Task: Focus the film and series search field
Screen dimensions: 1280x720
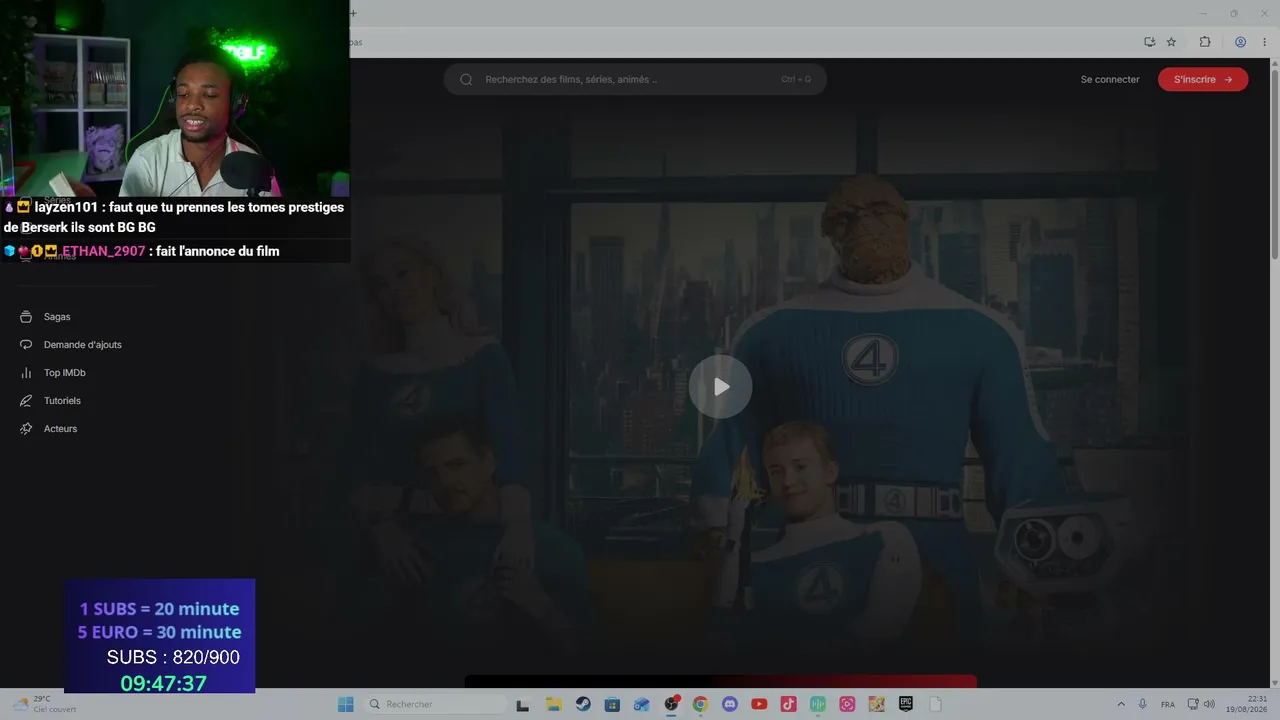Action: coord(635,79)
